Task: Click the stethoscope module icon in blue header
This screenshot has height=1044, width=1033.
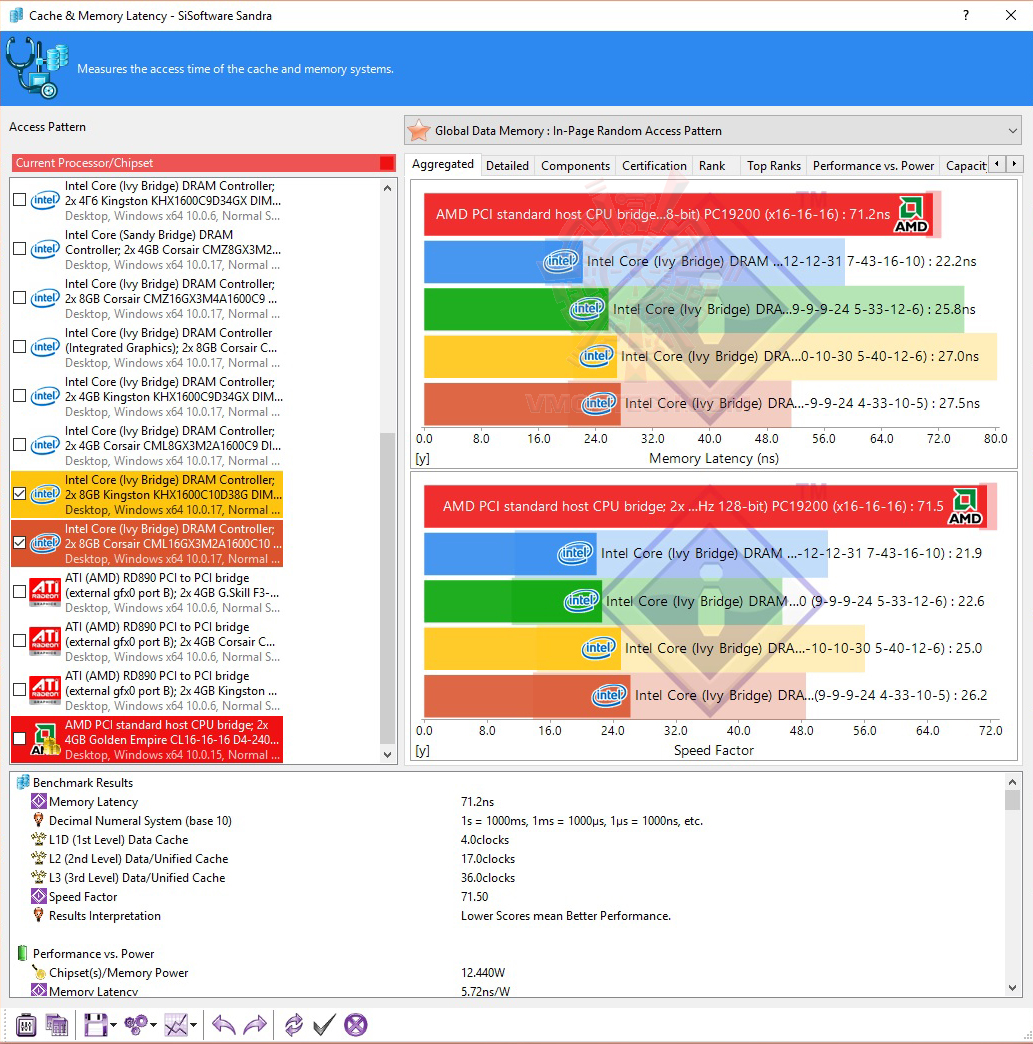Action: point(37,68)
